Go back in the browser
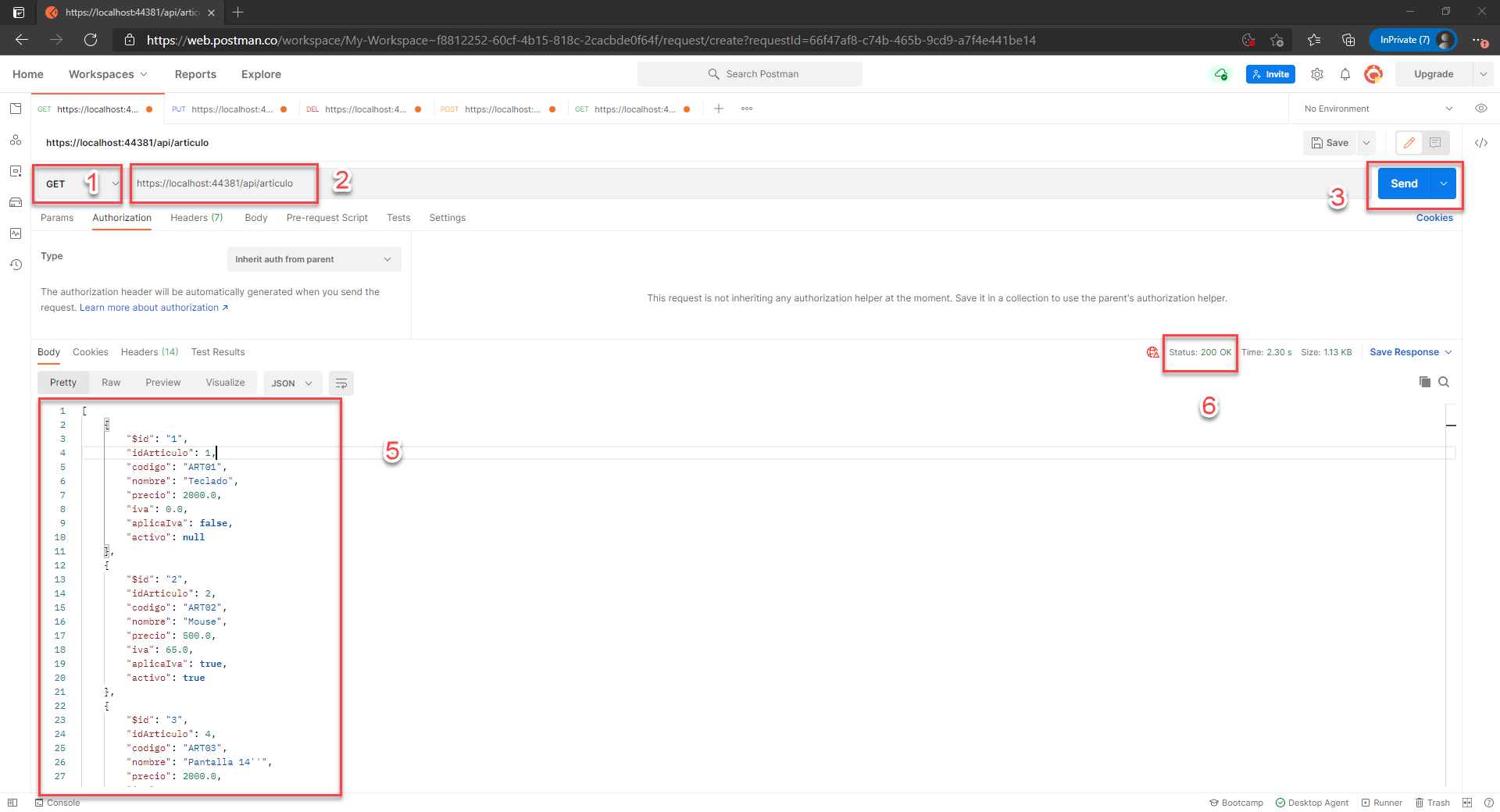Image resolution: width=1500 pixels, height=812 pixels. 22,40
